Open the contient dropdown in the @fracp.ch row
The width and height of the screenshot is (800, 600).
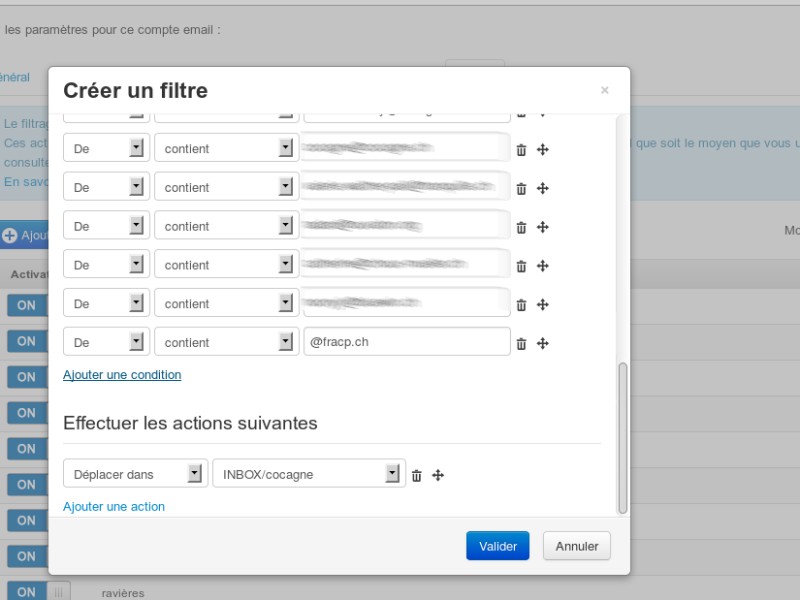(227, 341)
